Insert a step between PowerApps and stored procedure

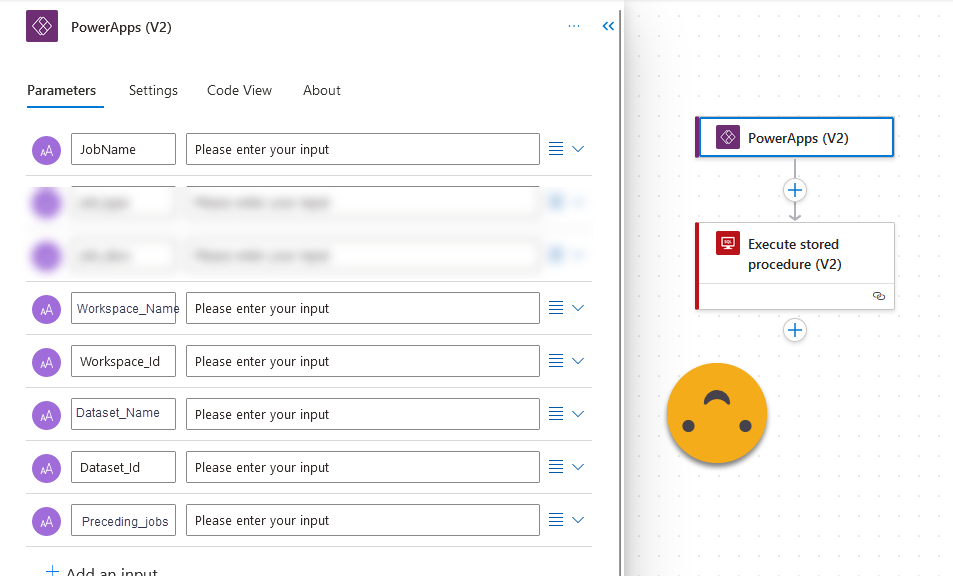pyautogui.click(x=795, y=190)
